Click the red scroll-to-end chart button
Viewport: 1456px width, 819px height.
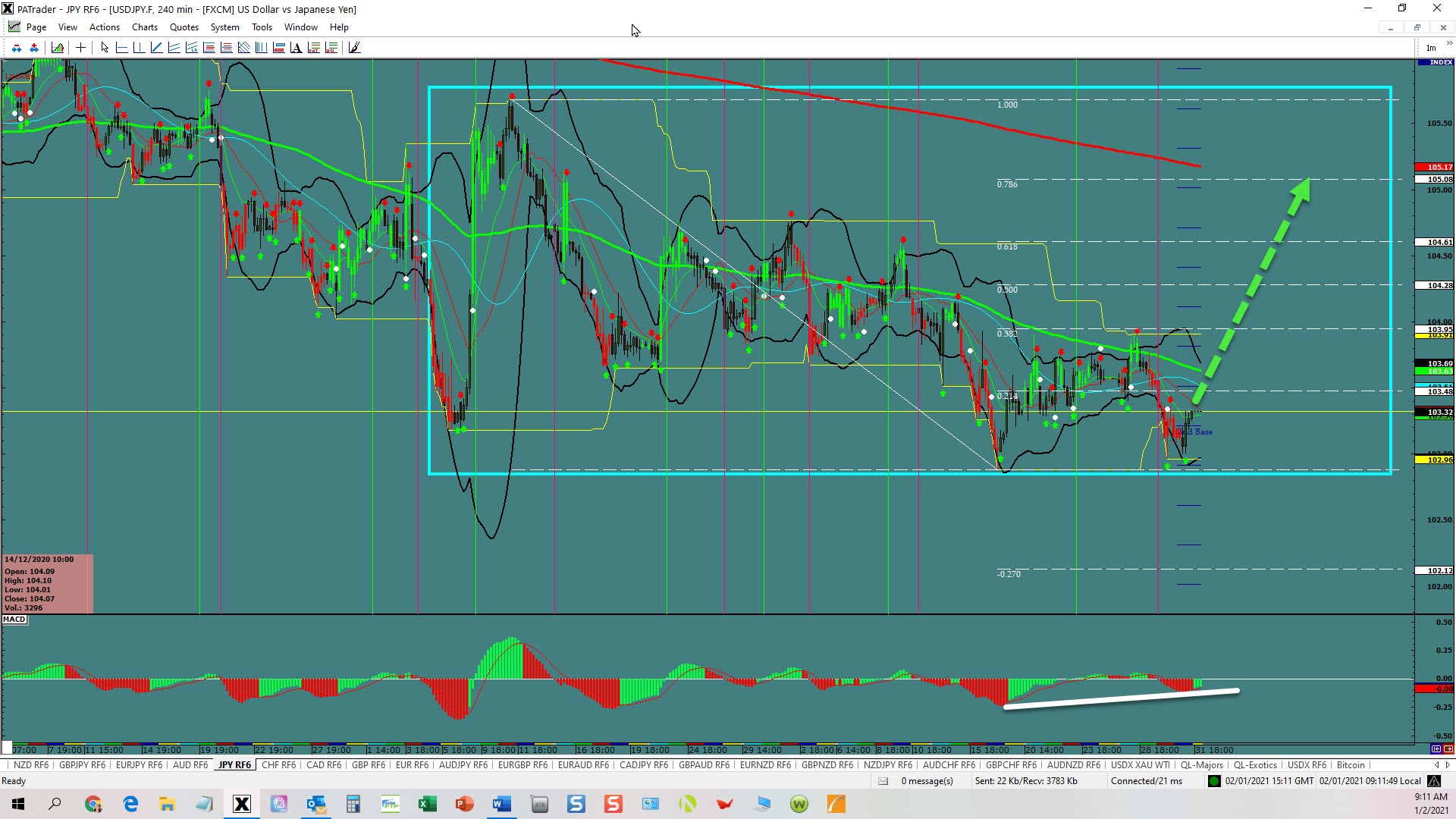pos(1448,749)
